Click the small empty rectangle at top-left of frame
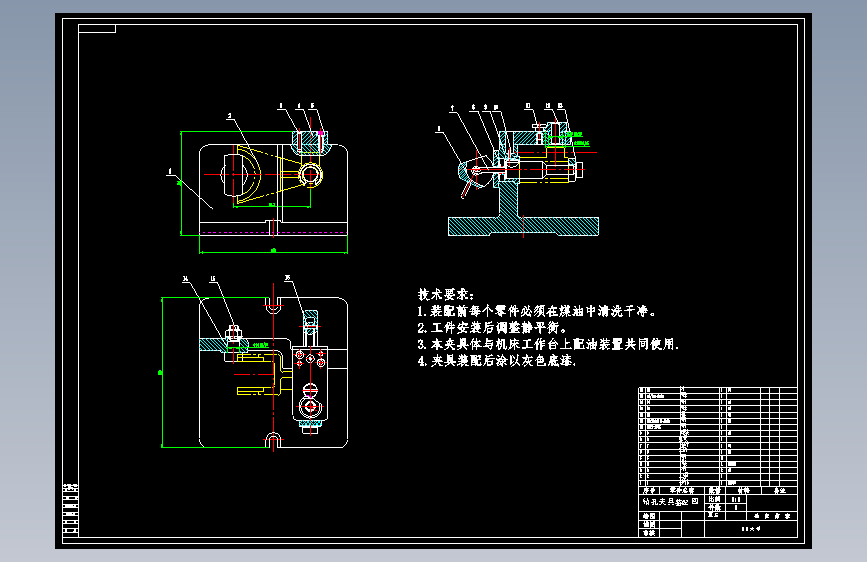 point(97,28)
